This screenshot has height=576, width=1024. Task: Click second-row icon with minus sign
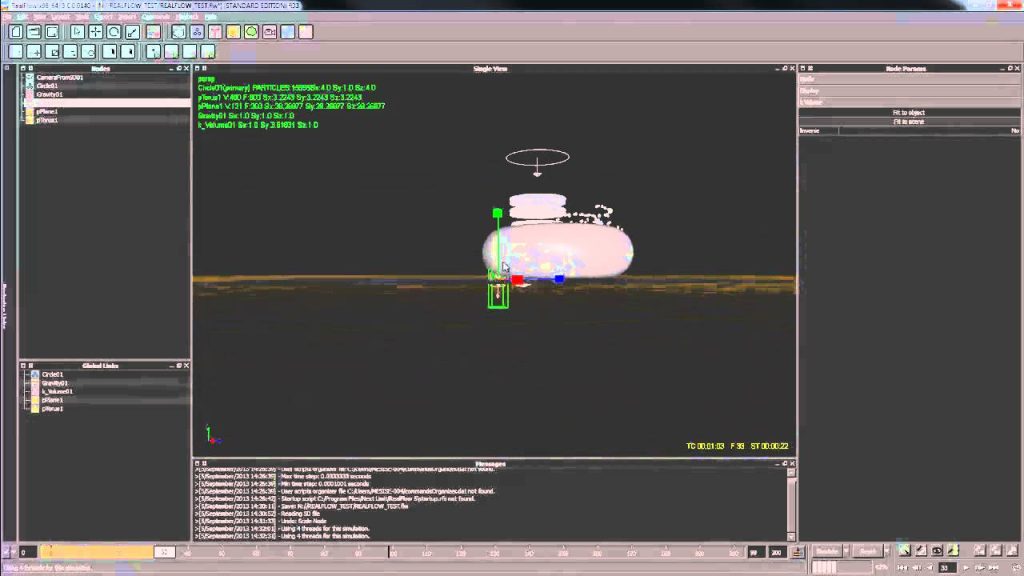(x=70, y=52)
